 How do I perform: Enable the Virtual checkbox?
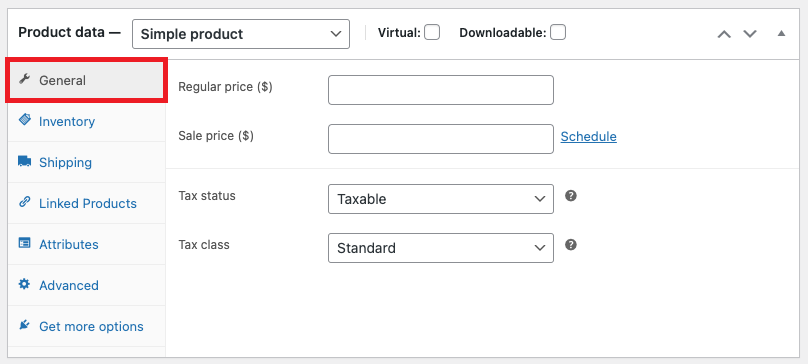pyautogui.click(x=432, y=32)
